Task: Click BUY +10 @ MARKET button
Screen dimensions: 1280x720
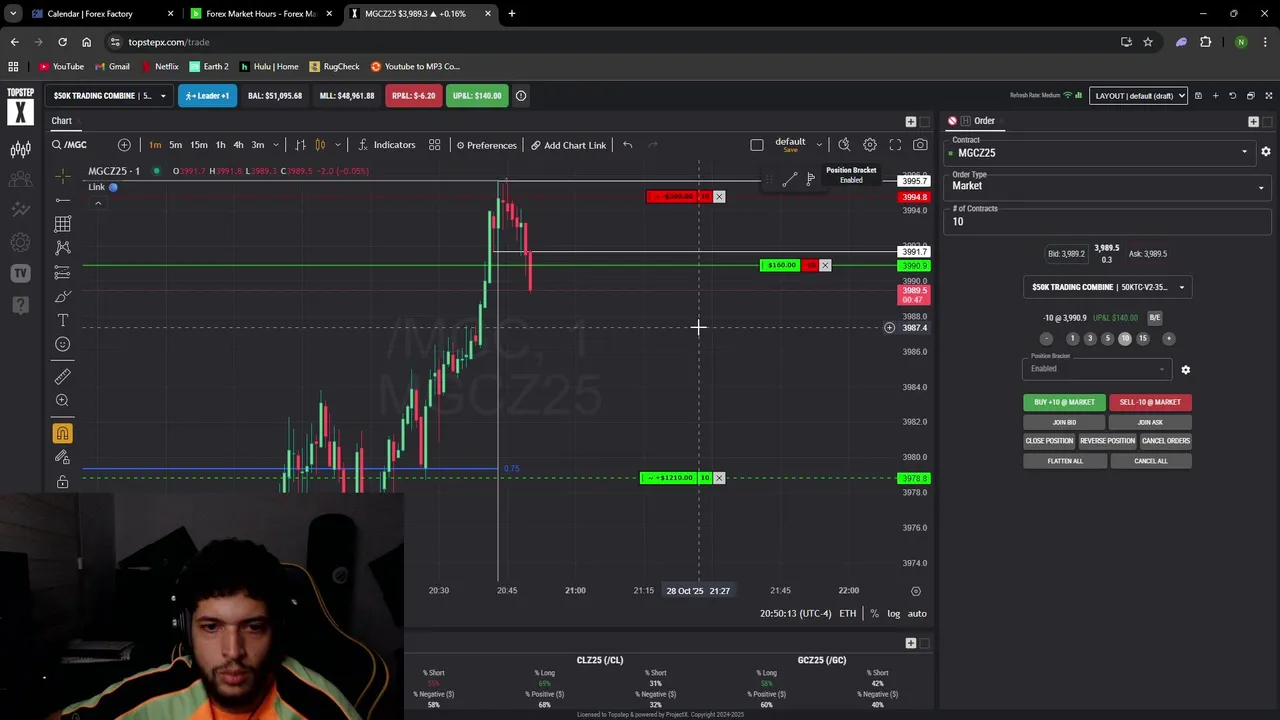Action: (1064, 402)
